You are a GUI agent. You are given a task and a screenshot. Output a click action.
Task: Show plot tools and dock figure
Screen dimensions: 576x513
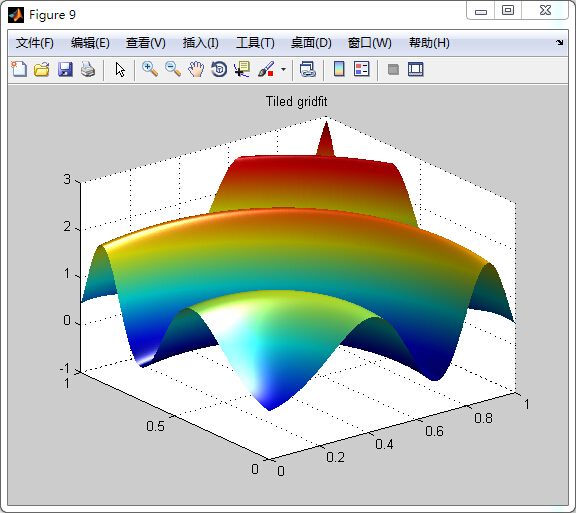pyautogui.click(x=416, y=69)
